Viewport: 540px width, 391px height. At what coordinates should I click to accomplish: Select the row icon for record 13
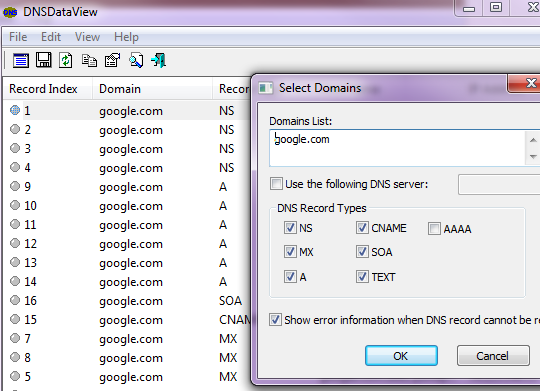click(x=15, y=262)
